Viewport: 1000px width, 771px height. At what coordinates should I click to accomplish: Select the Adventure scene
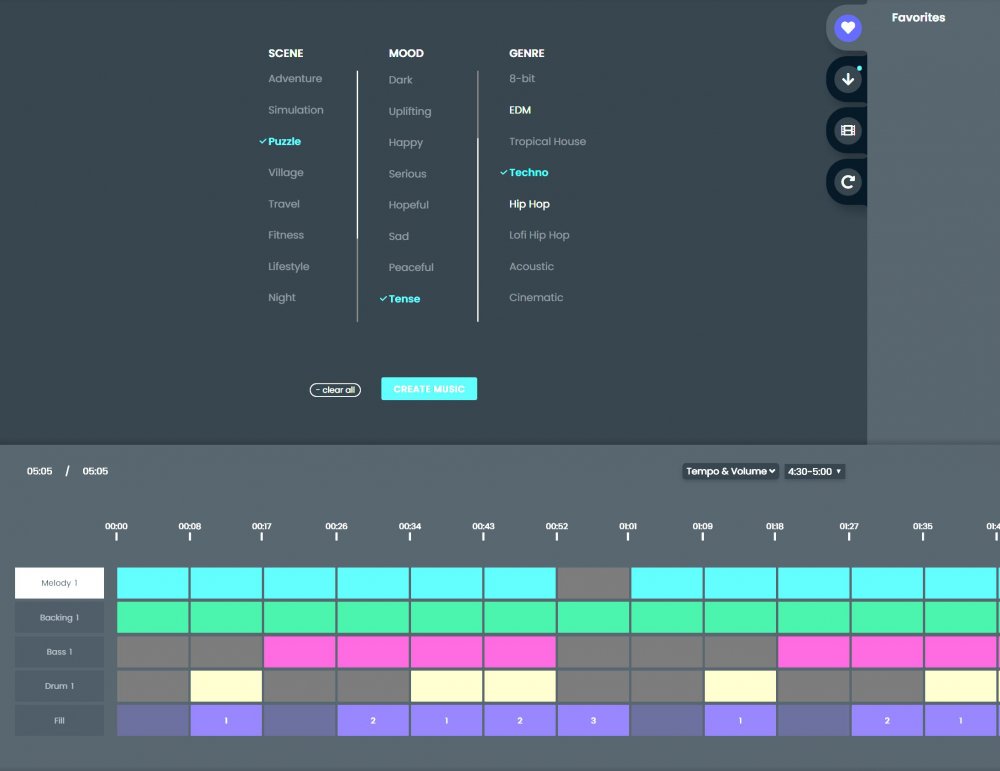tap(295, 78)
